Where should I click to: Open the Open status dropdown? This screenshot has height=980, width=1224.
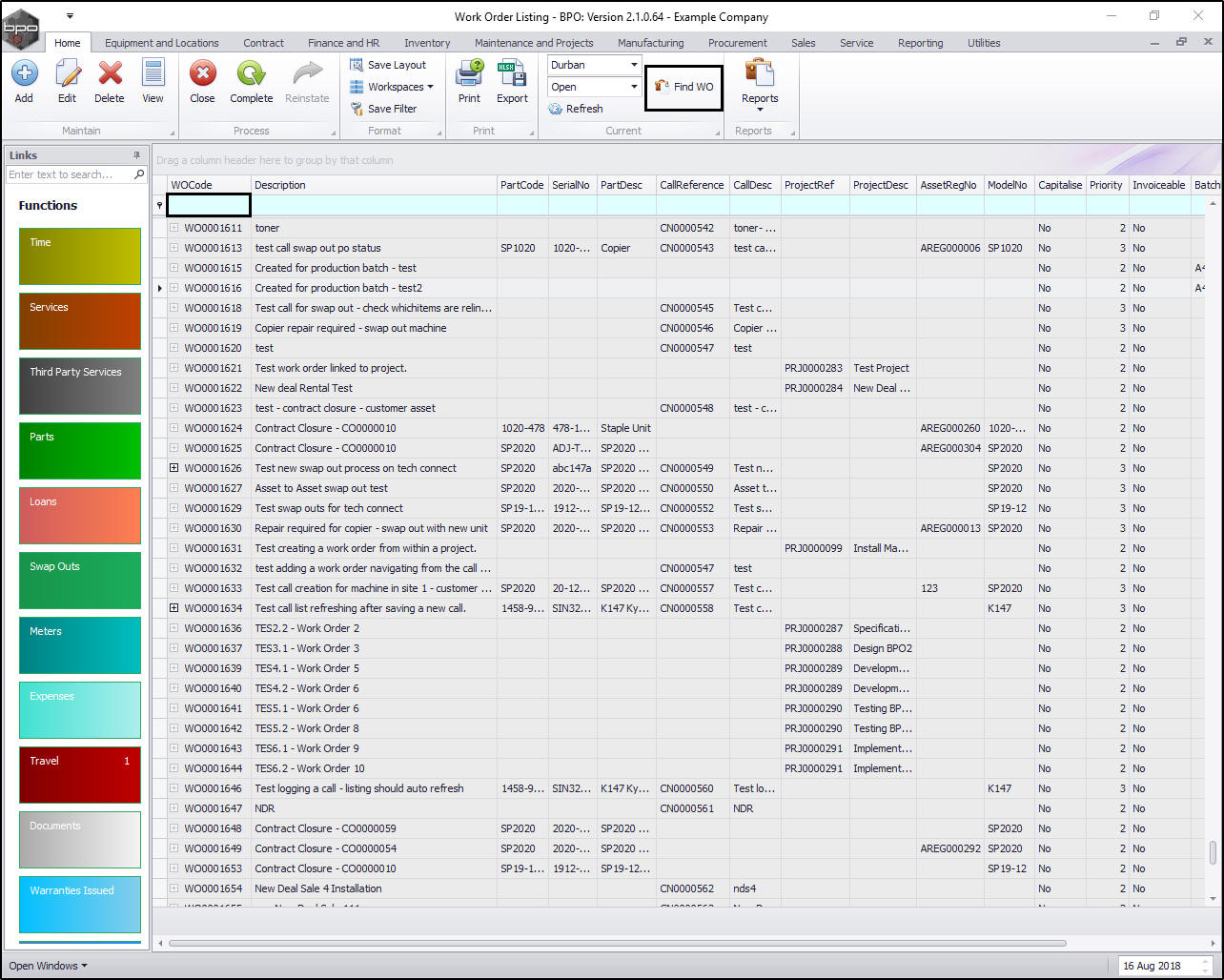click(x=634, y=87)
